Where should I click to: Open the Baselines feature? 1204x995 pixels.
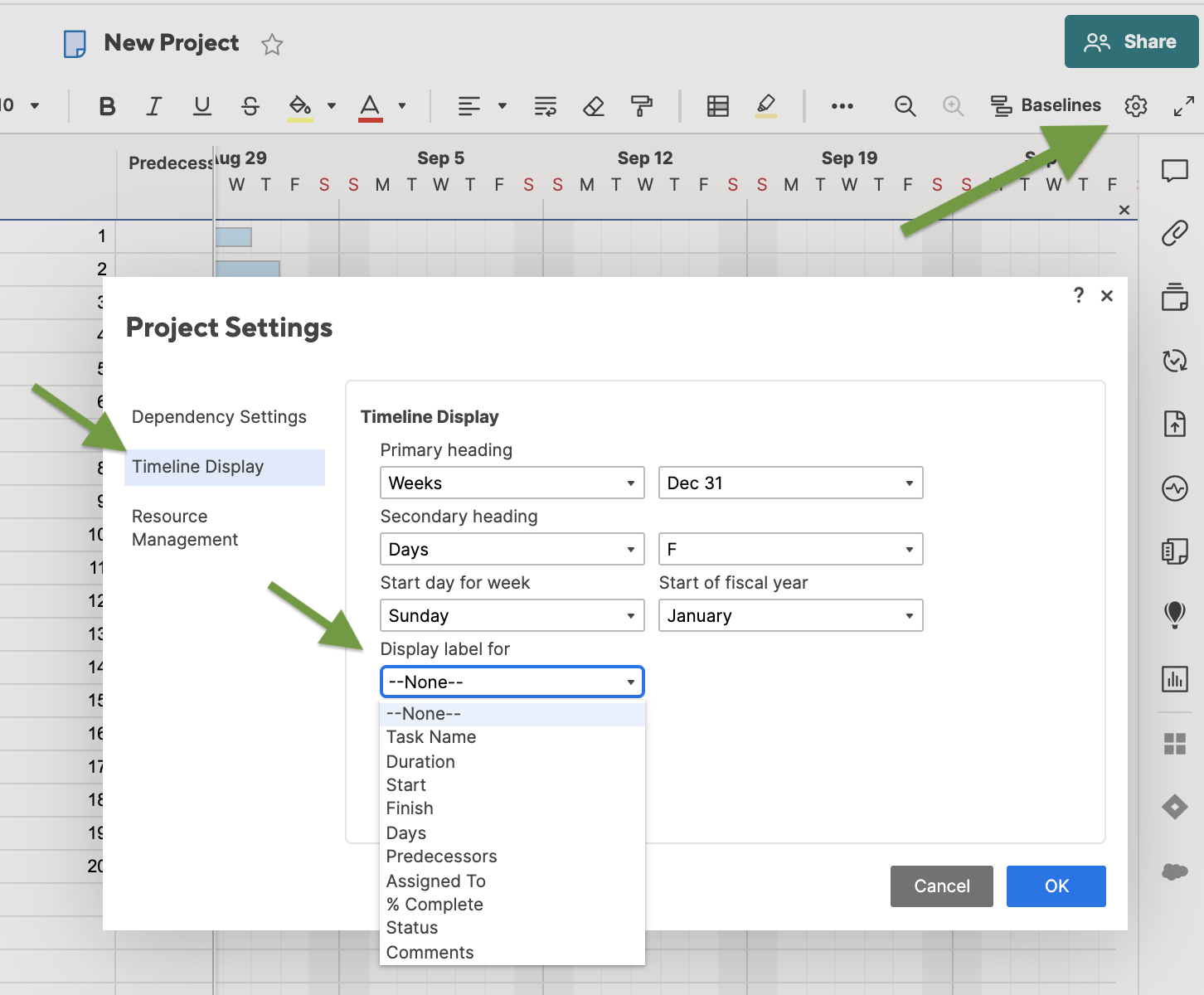(1046, 105)
